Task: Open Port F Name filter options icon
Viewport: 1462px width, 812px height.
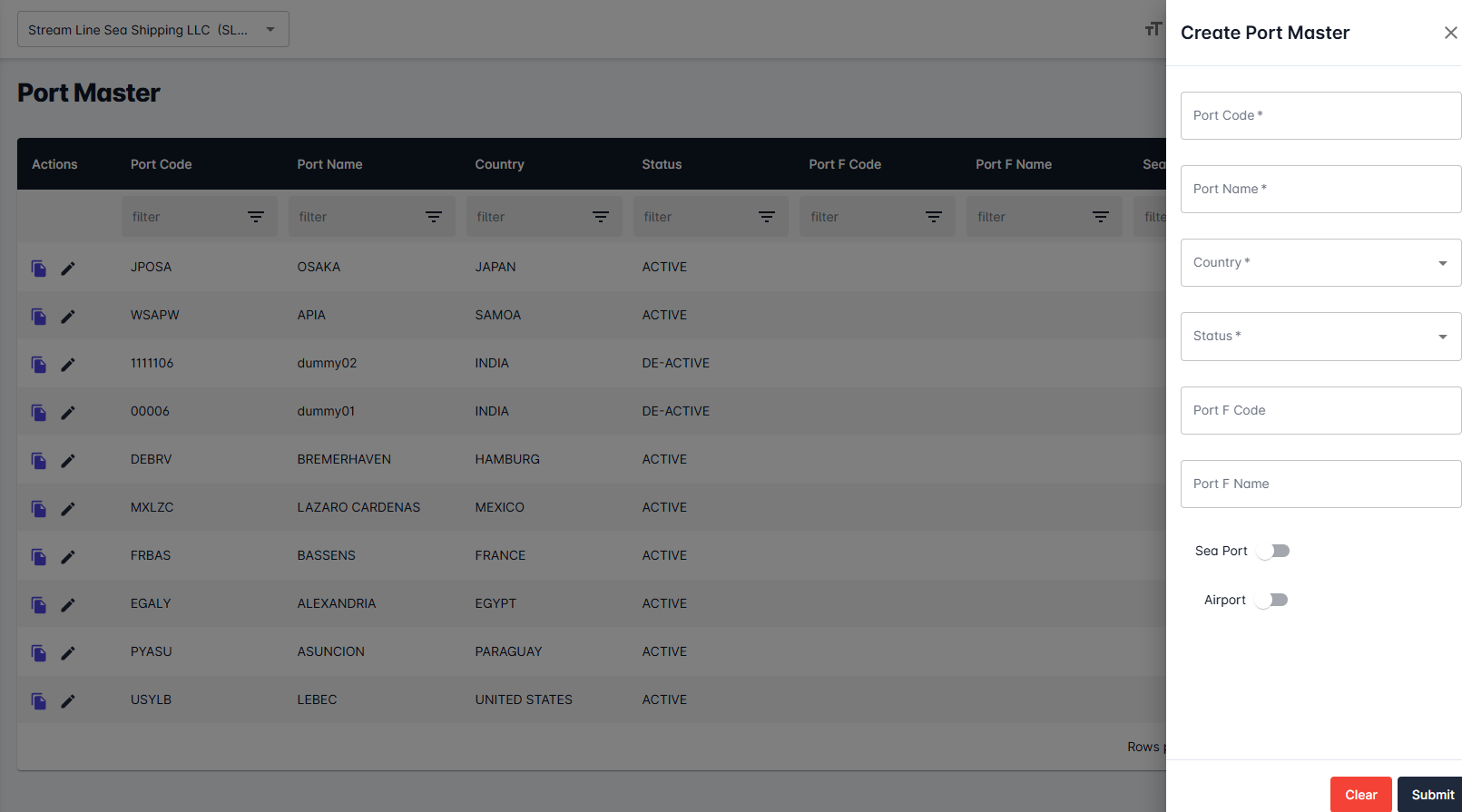Action: tap(1101, 217)
